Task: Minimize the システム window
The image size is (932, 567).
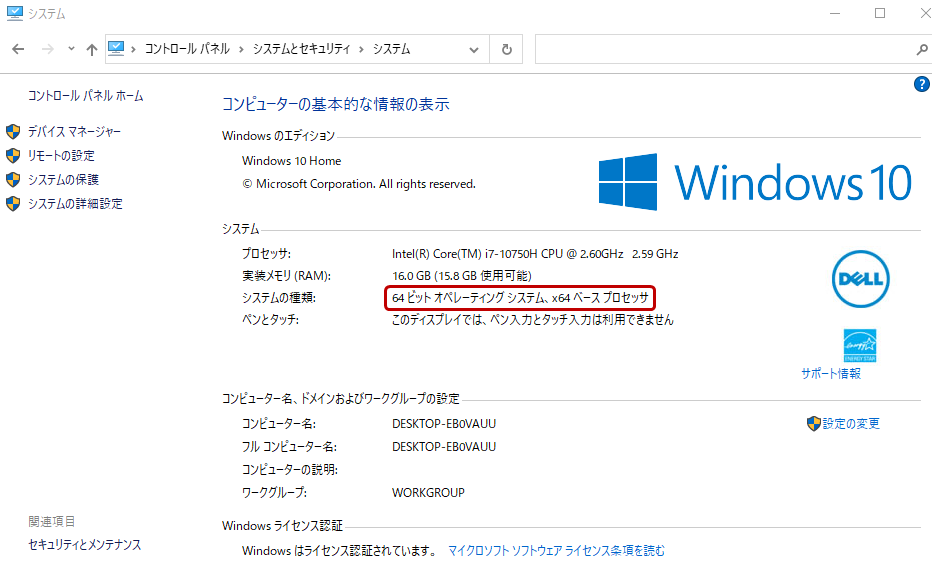Action: pos(835,13)
